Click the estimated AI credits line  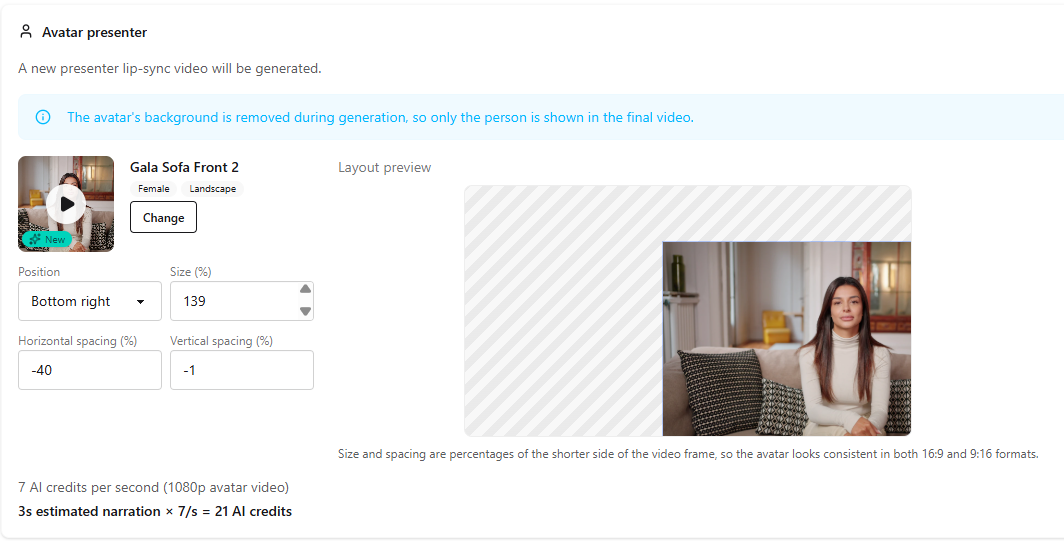tap(155, 511)
